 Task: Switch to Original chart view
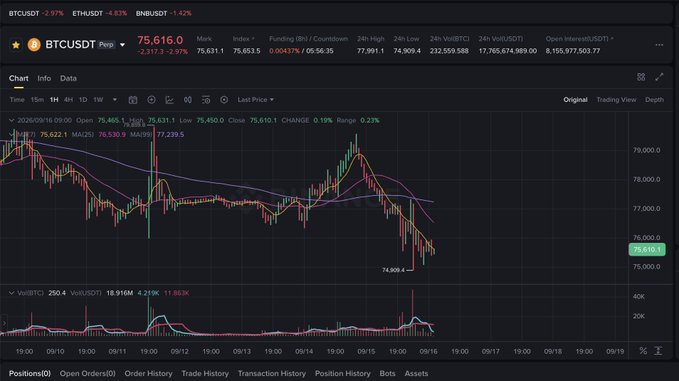click(x=575, y=100)
